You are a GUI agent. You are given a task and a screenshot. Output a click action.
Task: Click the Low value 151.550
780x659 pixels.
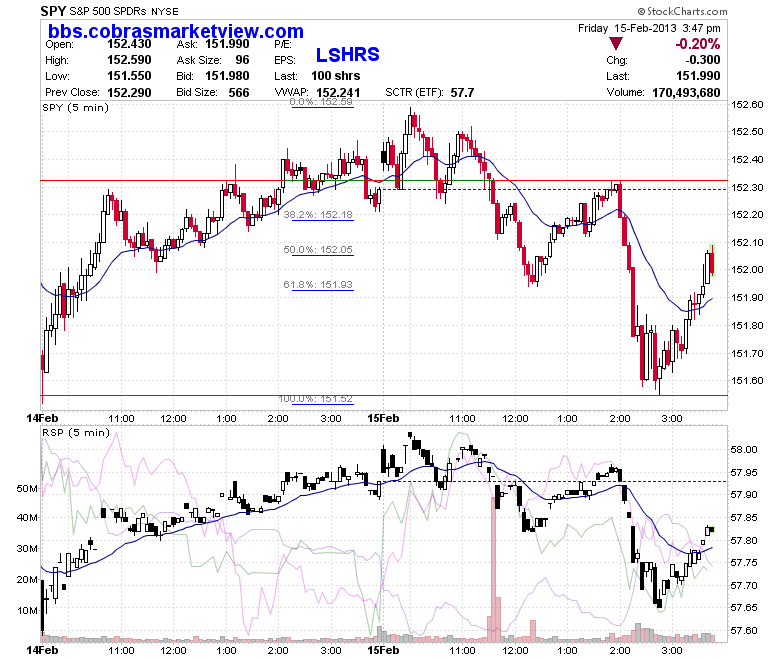coord(129,76)
